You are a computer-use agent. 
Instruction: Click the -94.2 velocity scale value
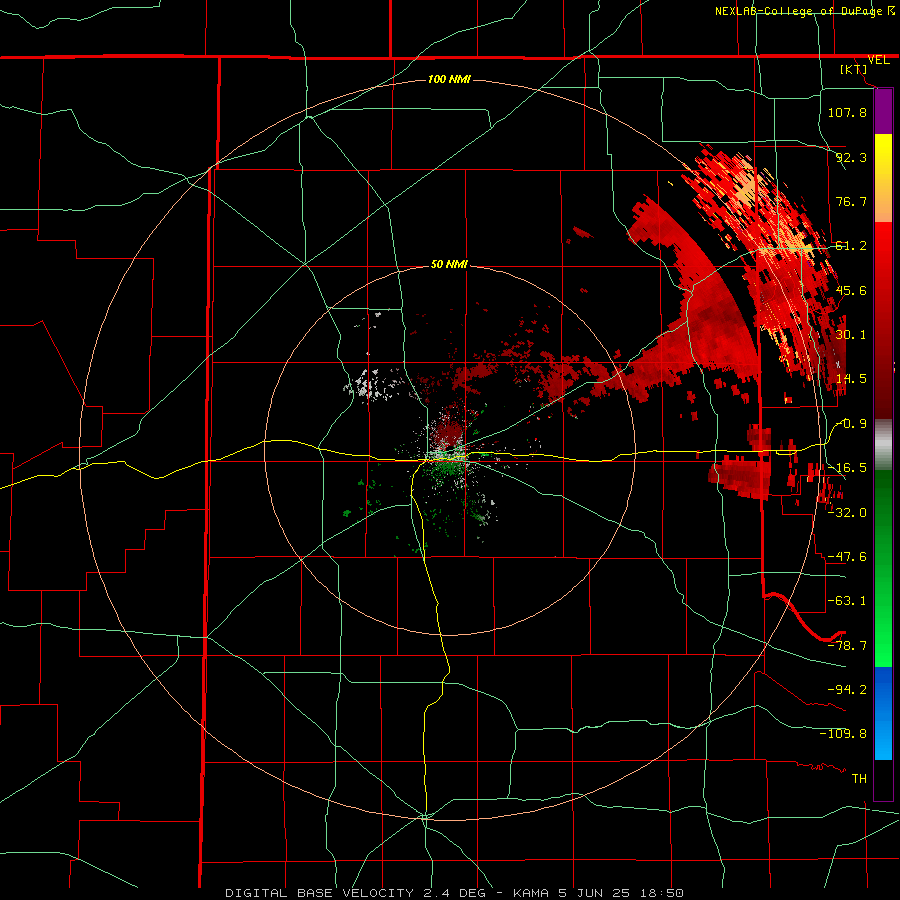pos(847,690)
